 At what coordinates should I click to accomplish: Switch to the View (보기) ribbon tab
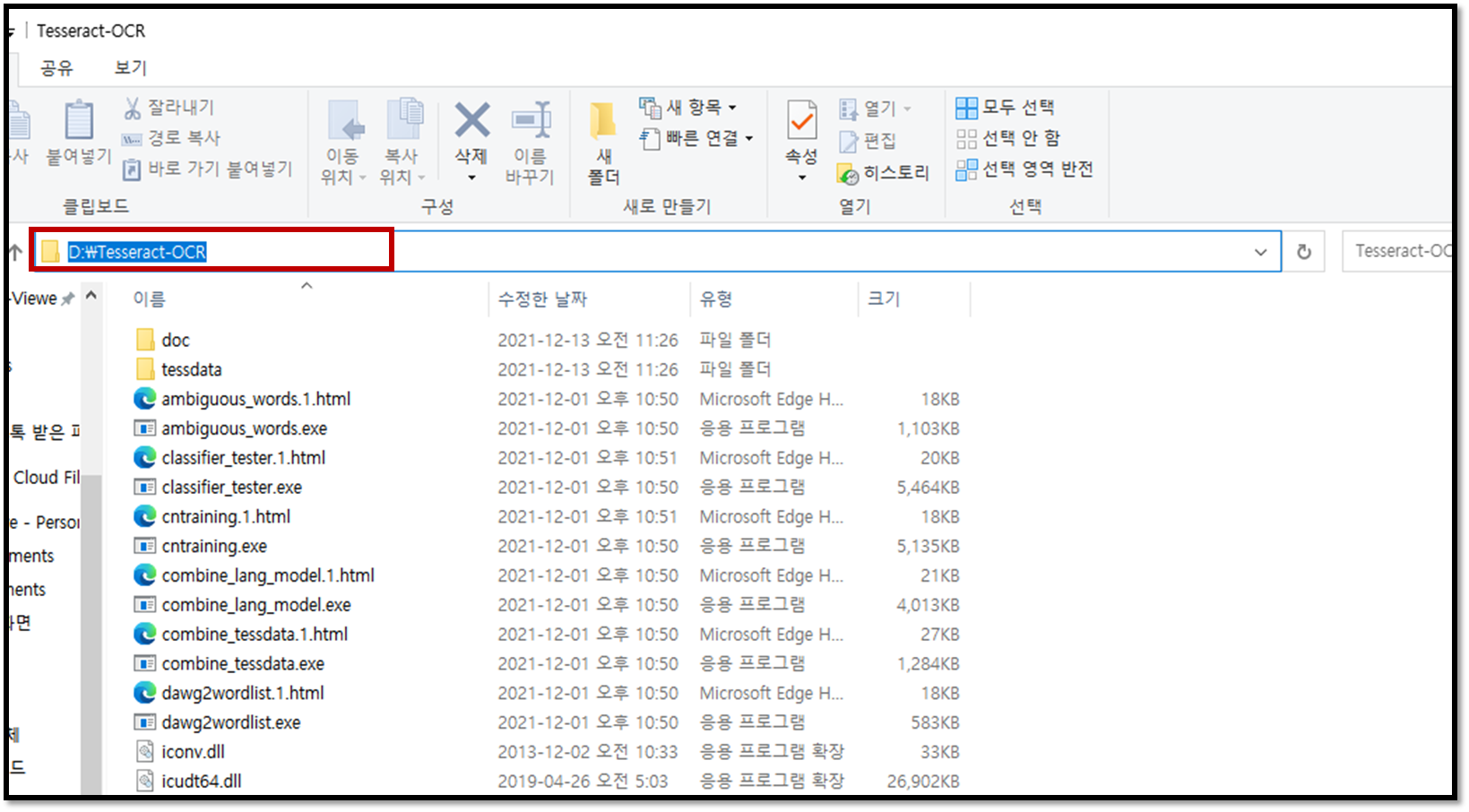[131, 67]
